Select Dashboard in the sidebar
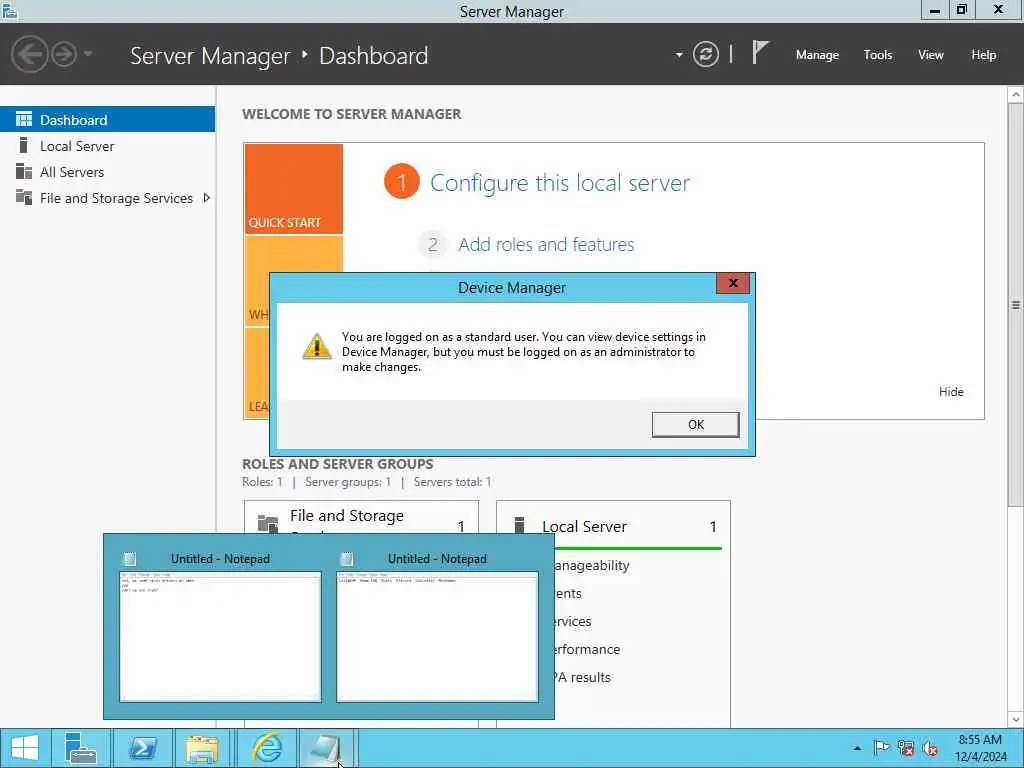1024x768 pixels. click(x=107, y=120)
